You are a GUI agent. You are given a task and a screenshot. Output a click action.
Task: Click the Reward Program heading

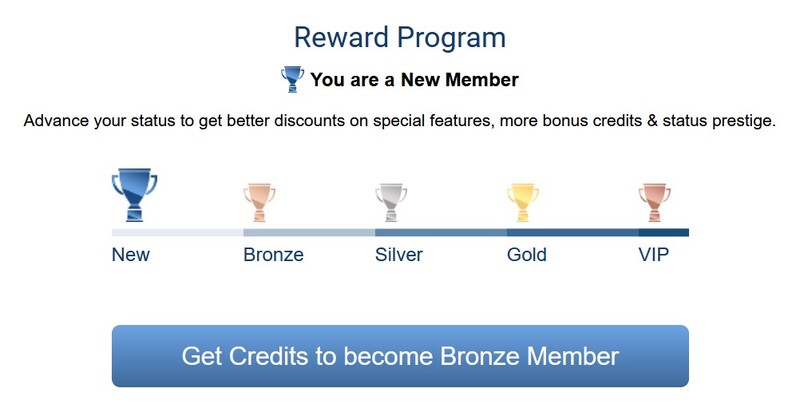point(400,38)
